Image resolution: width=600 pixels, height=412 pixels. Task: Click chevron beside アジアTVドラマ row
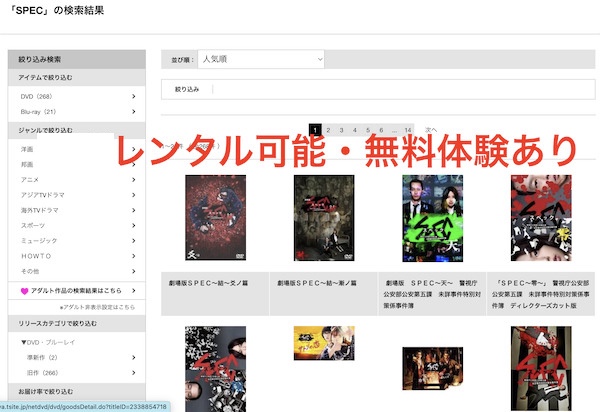click(x=134, y=195)
